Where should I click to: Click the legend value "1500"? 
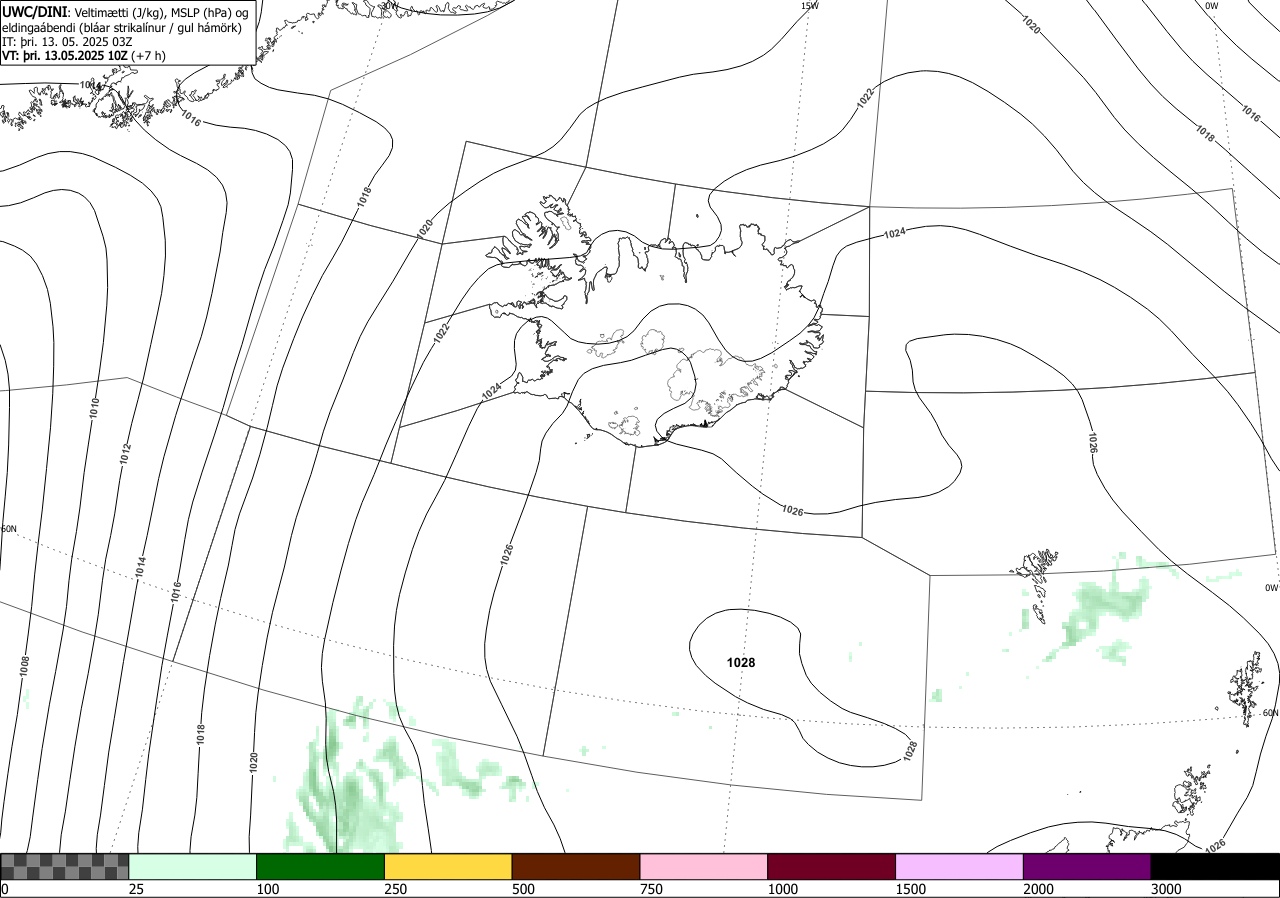912,889
